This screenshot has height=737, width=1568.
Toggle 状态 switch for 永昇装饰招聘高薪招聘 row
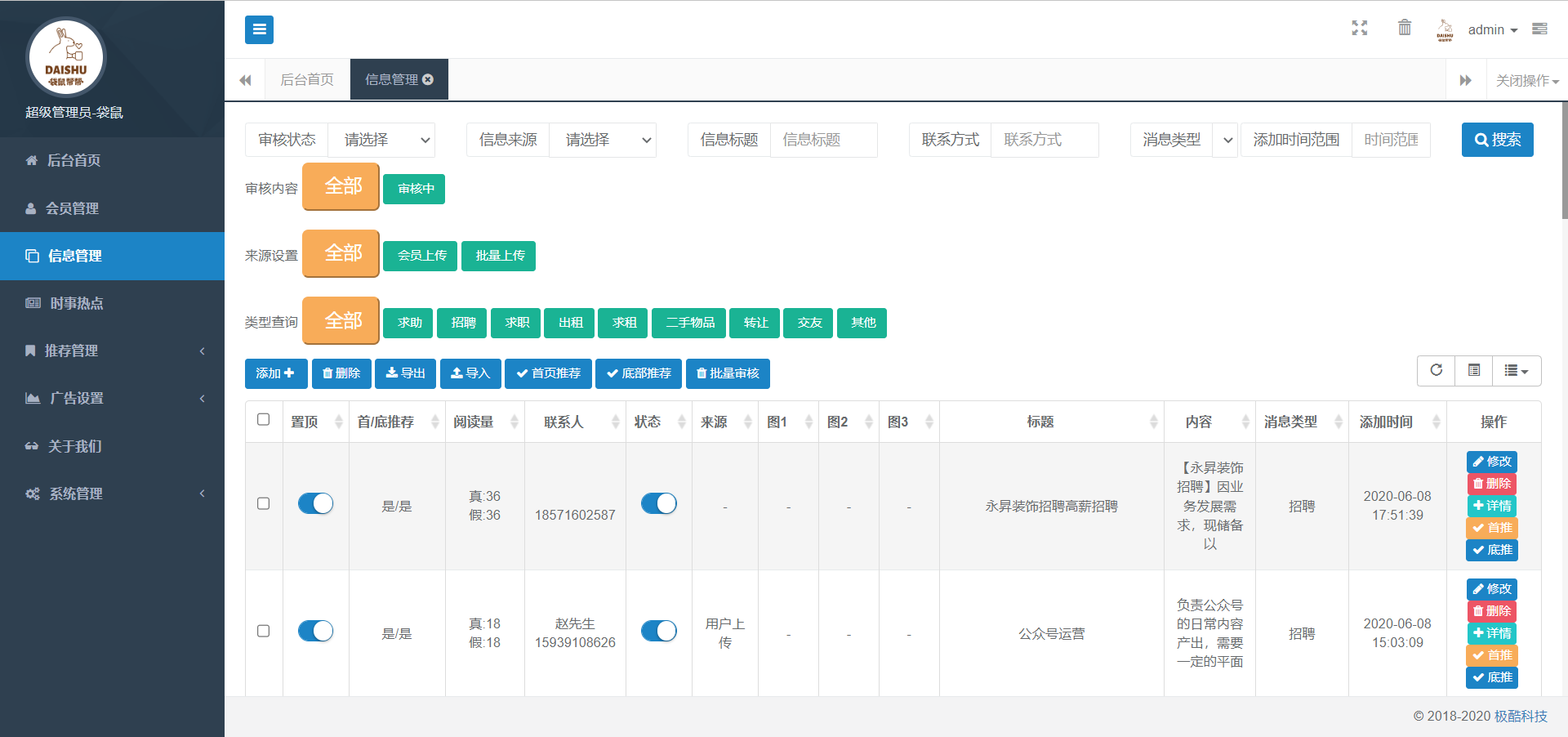pos(659,503)
